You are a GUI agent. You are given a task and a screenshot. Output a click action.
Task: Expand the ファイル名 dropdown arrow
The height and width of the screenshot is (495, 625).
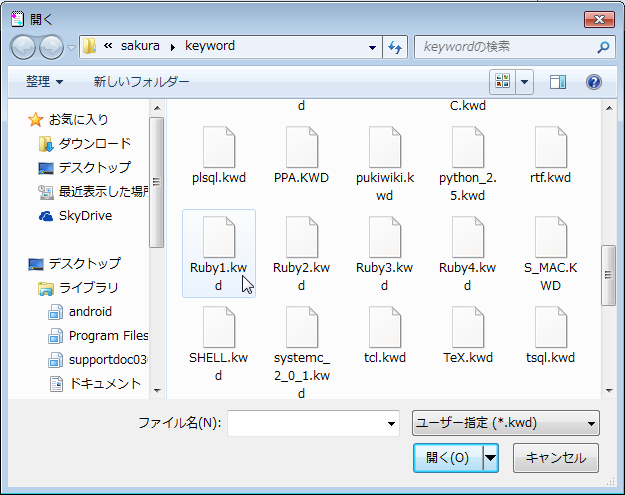click(391, 424)
